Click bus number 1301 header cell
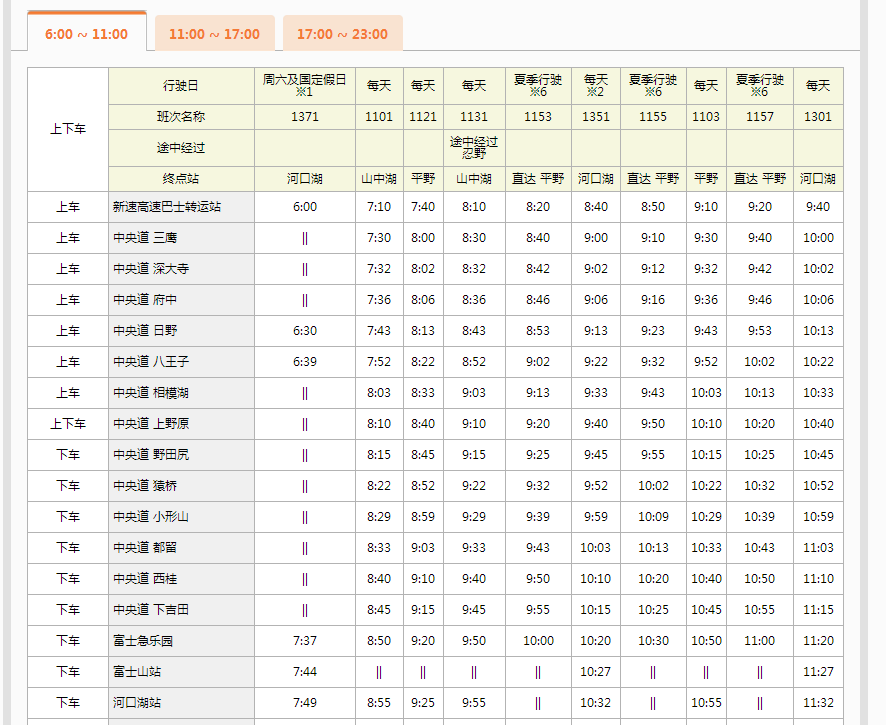This screenshot has width=886, height=725. pos(818,117)
